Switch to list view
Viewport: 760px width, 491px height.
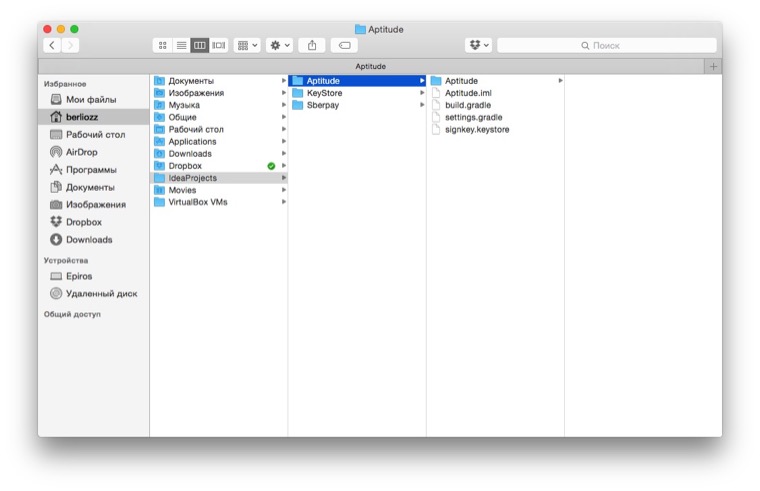pos(181,45)
